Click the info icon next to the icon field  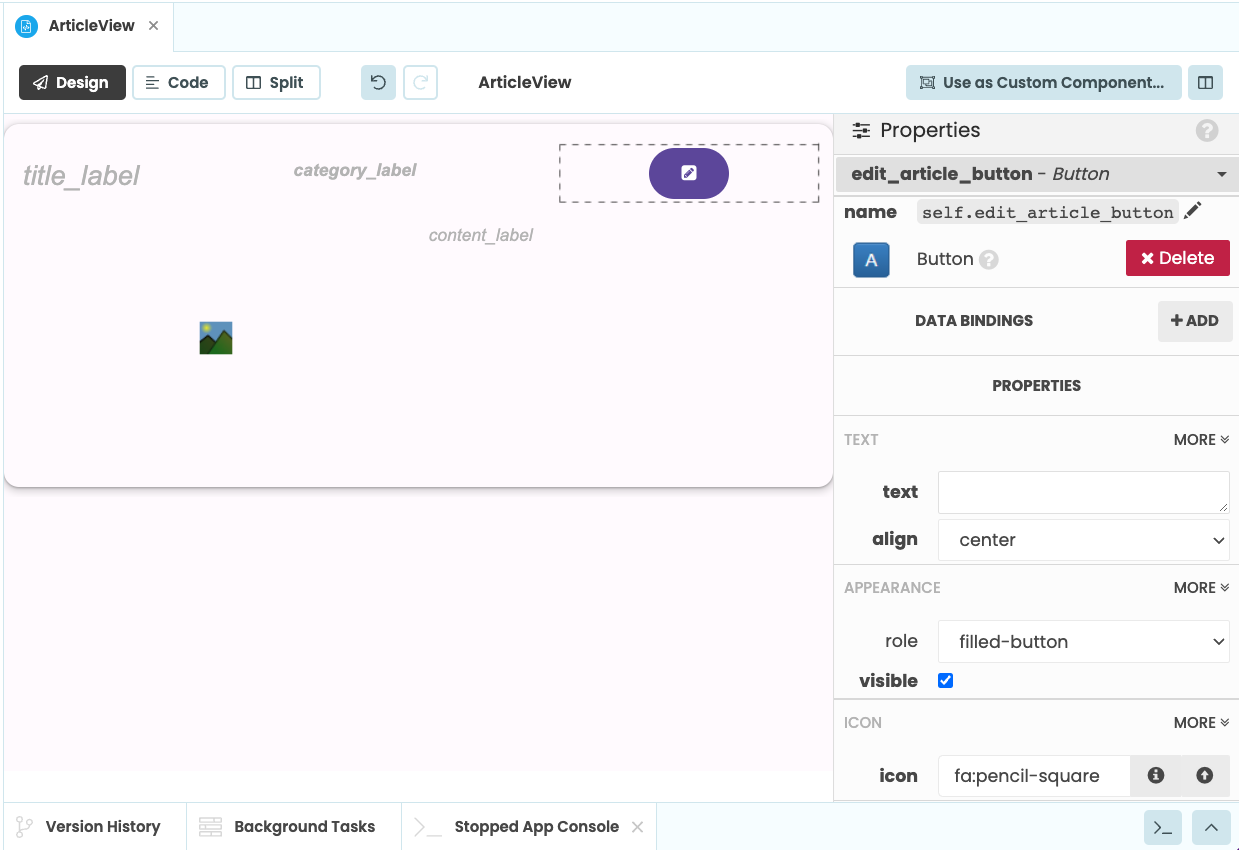pyautogui.click(x=1157, y=775)
